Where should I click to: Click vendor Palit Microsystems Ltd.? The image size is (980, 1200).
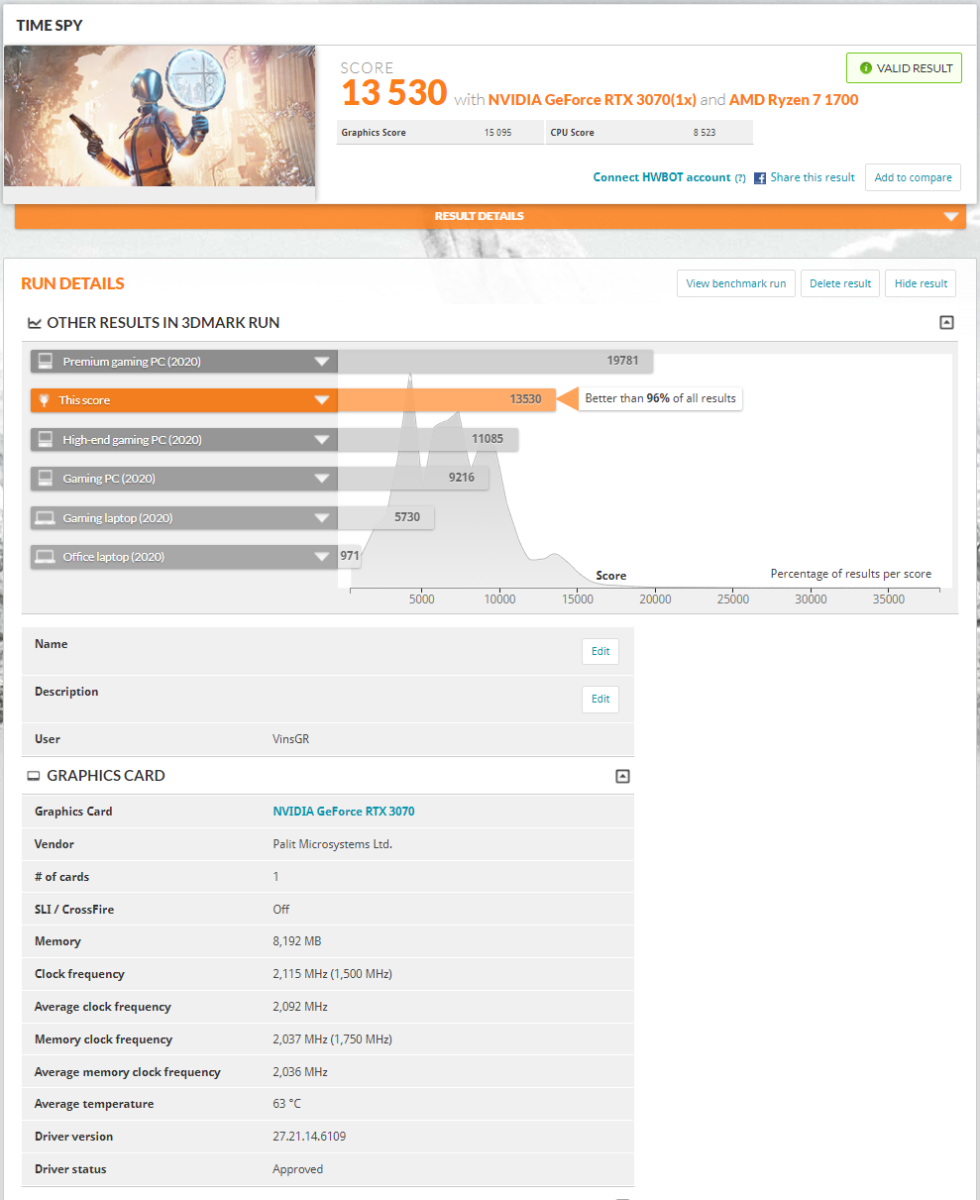[x=333, y=844]
